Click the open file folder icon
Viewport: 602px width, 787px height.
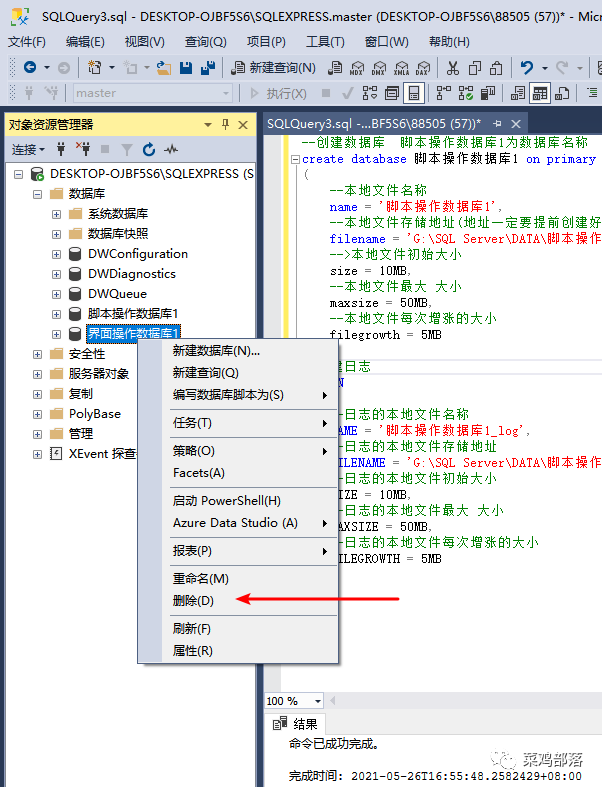[164, 68]
